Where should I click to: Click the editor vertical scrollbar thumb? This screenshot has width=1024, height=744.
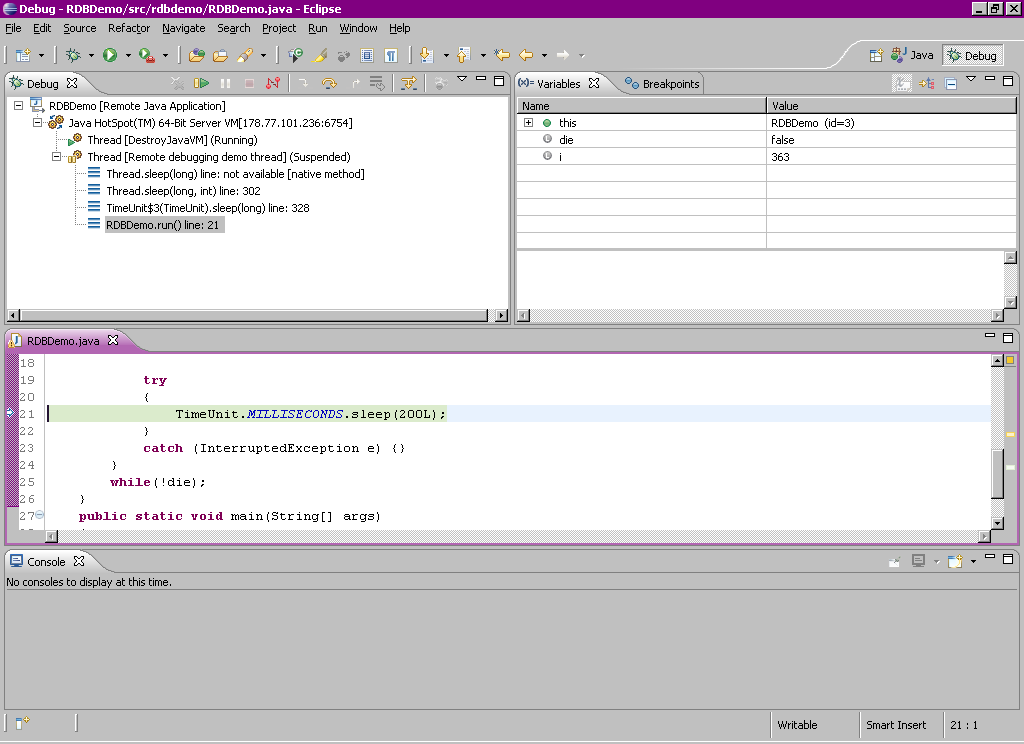pyautogui.click(x=997, y=473)
